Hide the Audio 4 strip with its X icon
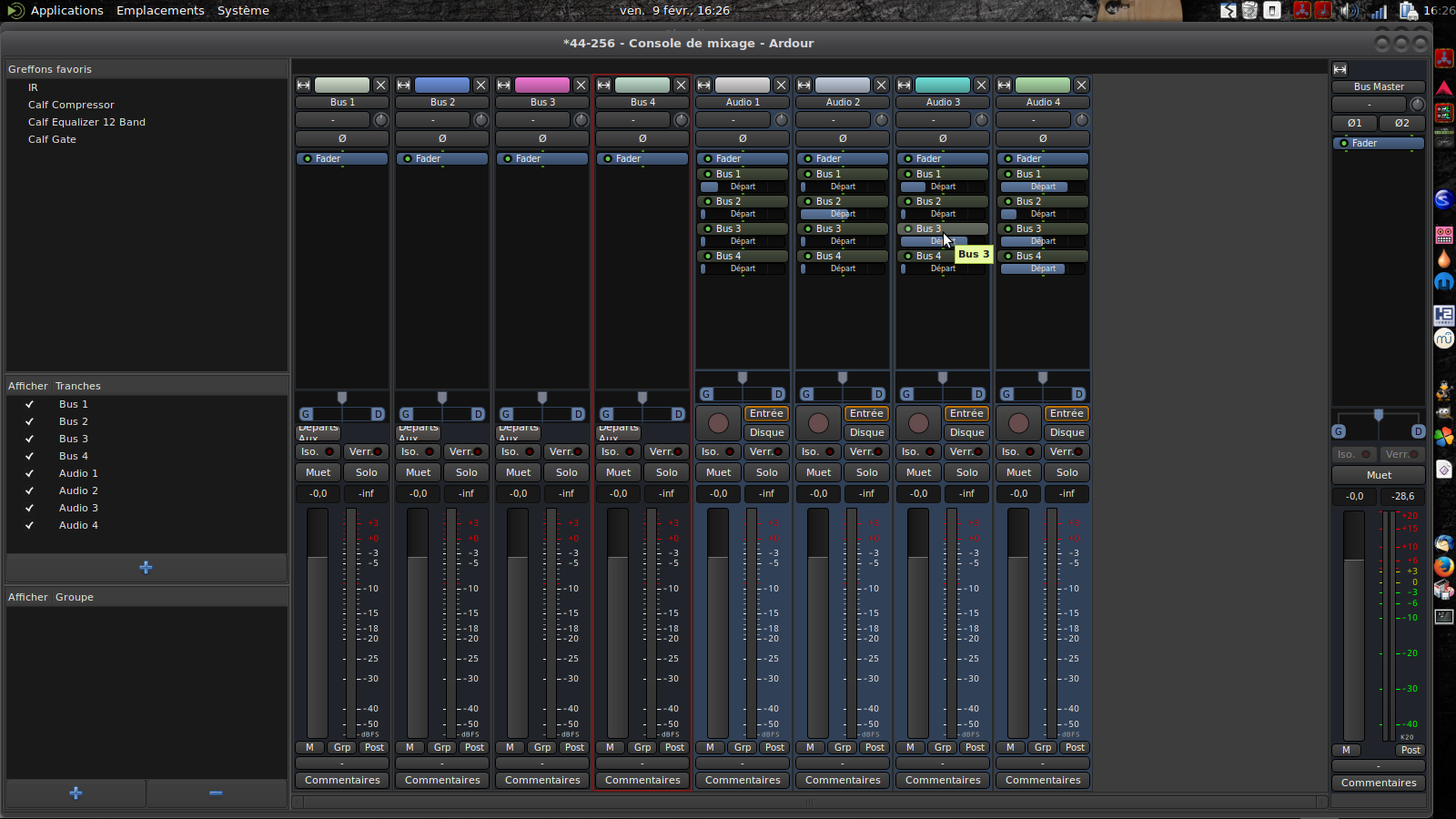 (1081, 85)
